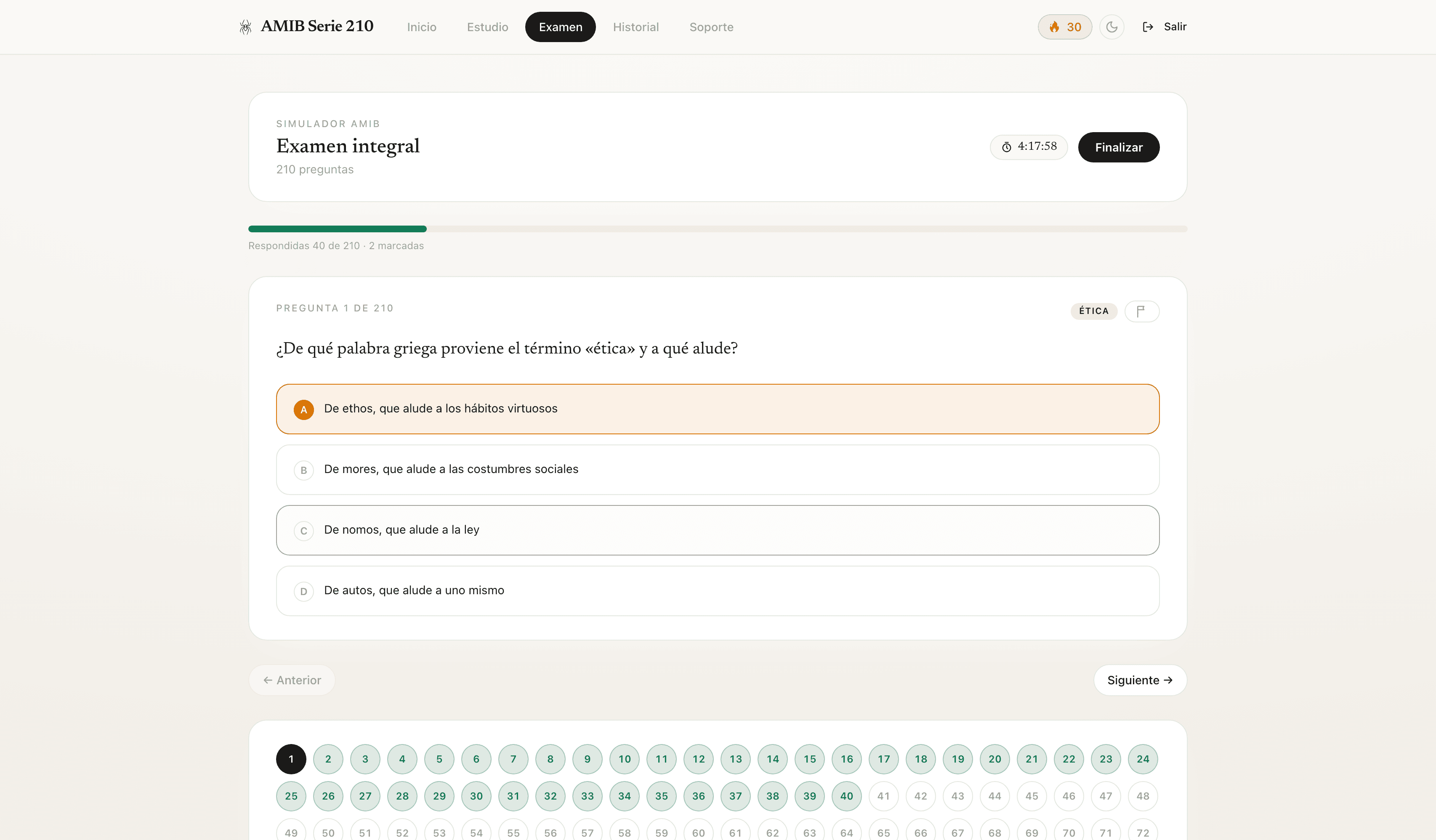Click the spider logo icon

tap(246, 27)
